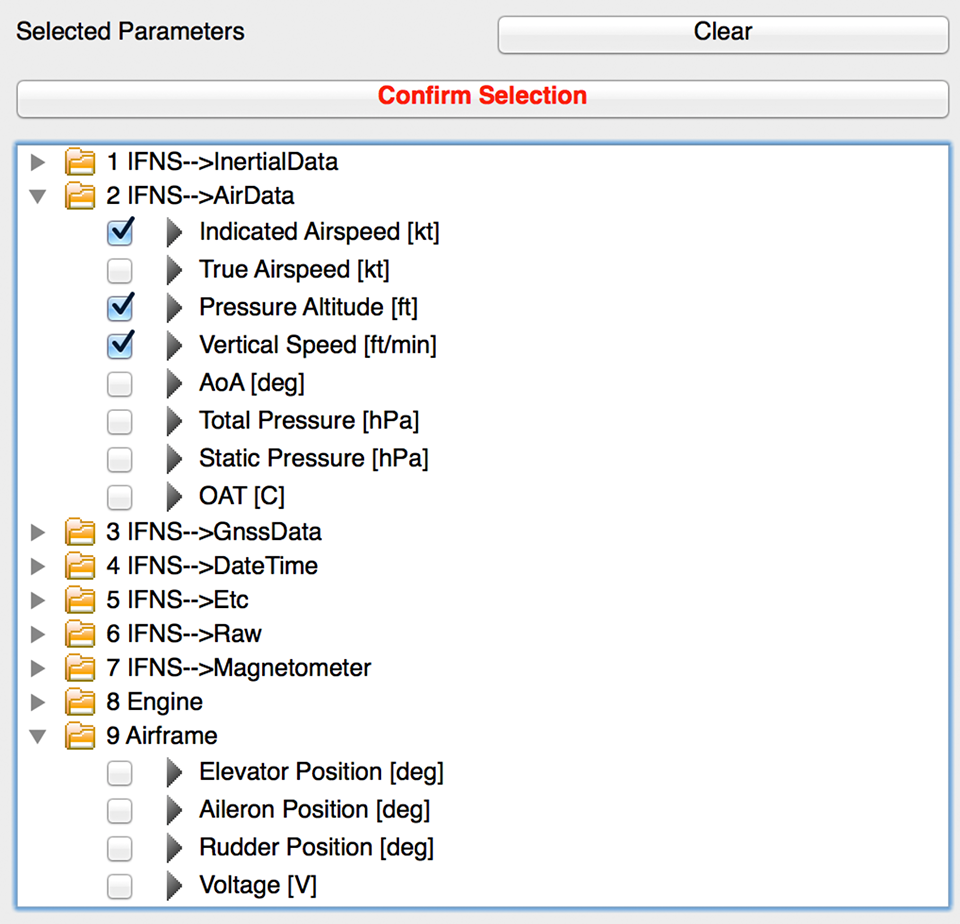Click the arrow icon beside True Airspeed

[175, 270]
